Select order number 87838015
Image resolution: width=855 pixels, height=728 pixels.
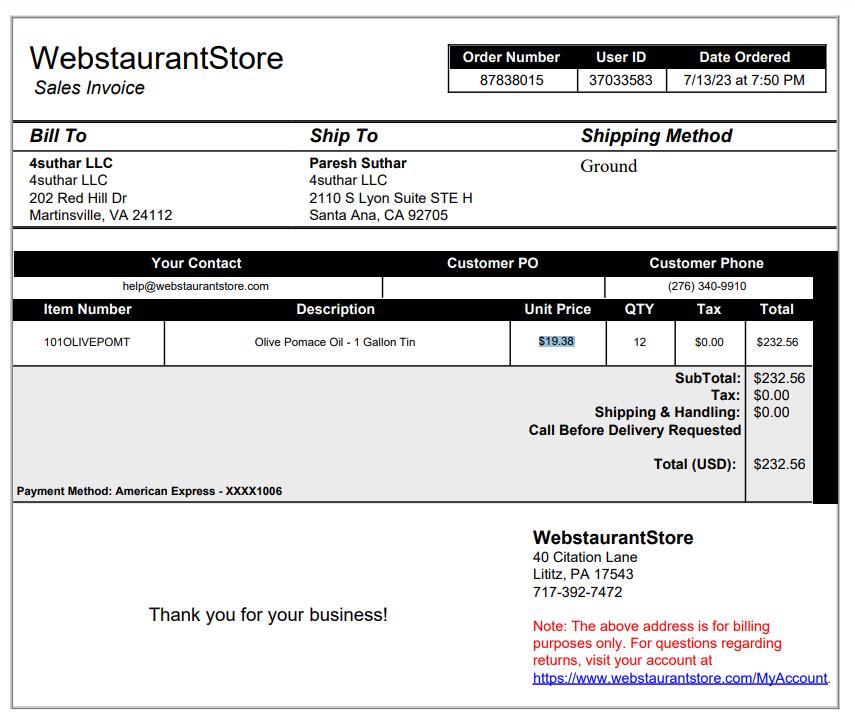pyautogui.click(x=511, y=80)
